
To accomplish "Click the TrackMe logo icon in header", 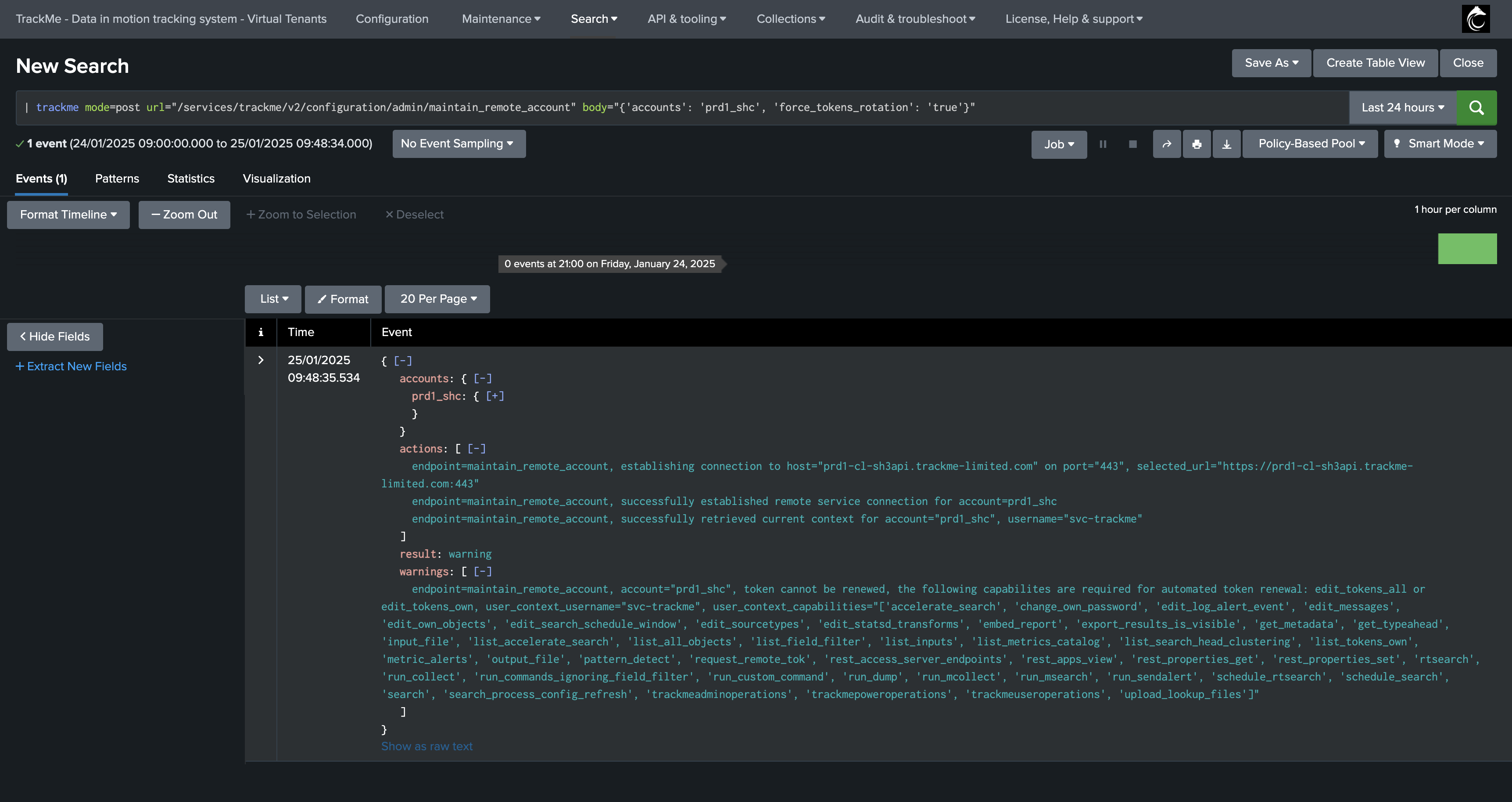I will click(1476, 19).
